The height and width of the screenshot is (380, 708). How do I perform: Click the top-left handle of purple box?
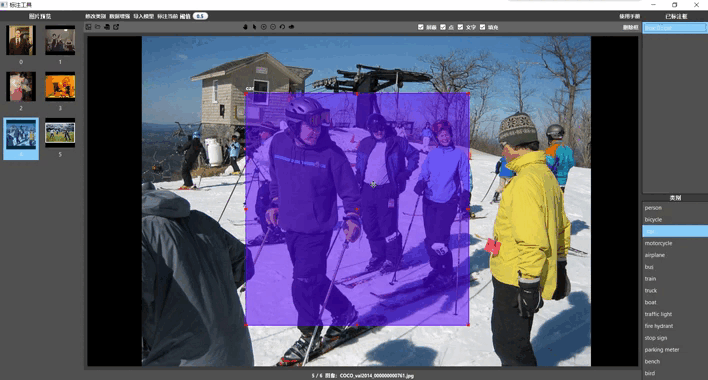(246, 94)
